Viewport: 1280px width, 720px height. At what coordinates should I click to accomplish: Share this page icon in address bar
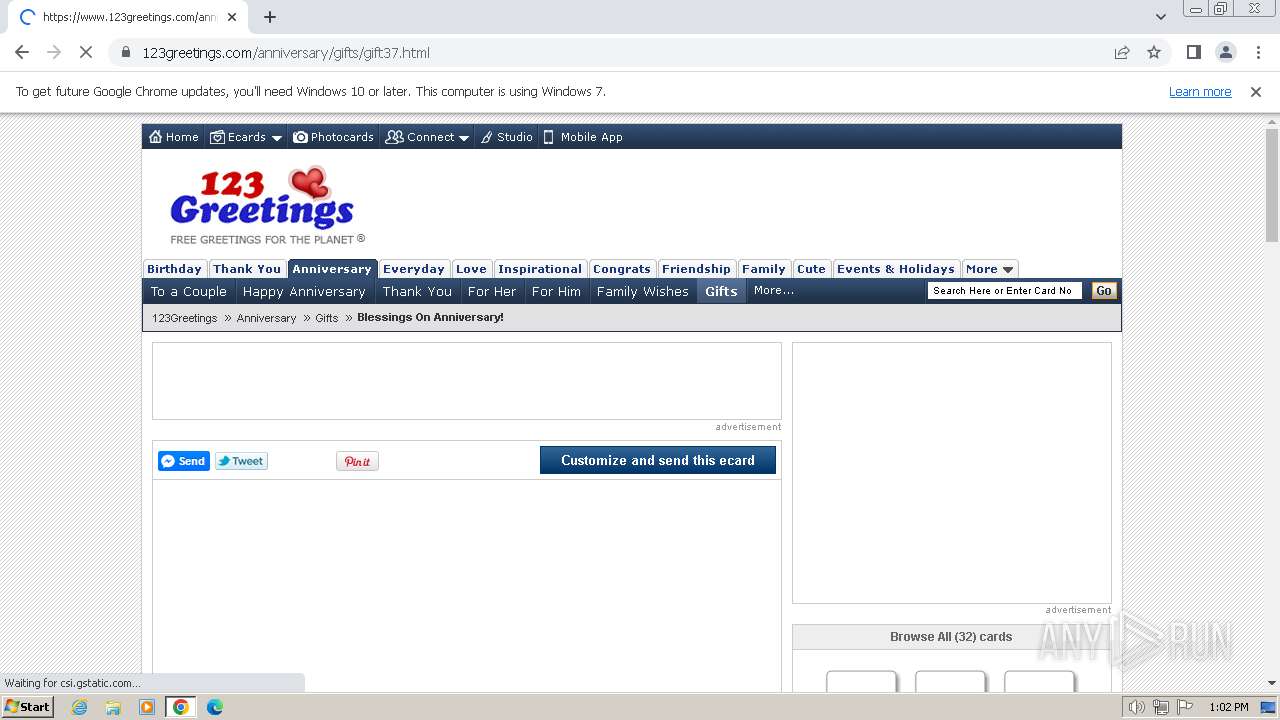coord(1122,52)
